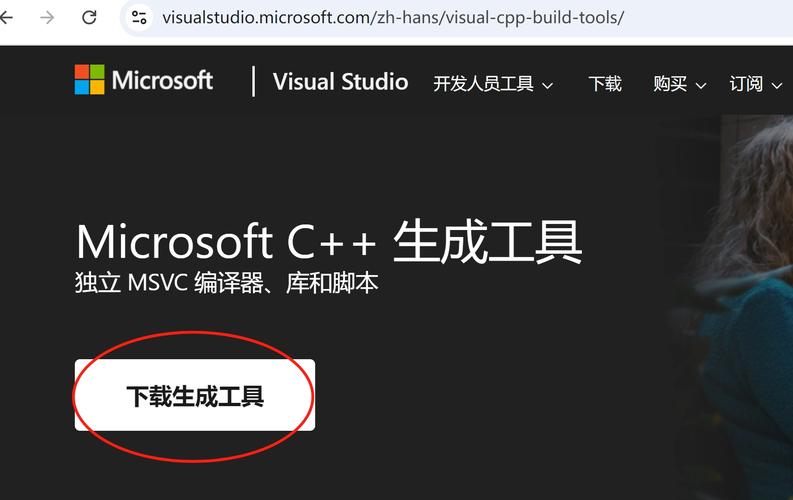
Task: Go back with the browser back arrow
Action: 6,18
